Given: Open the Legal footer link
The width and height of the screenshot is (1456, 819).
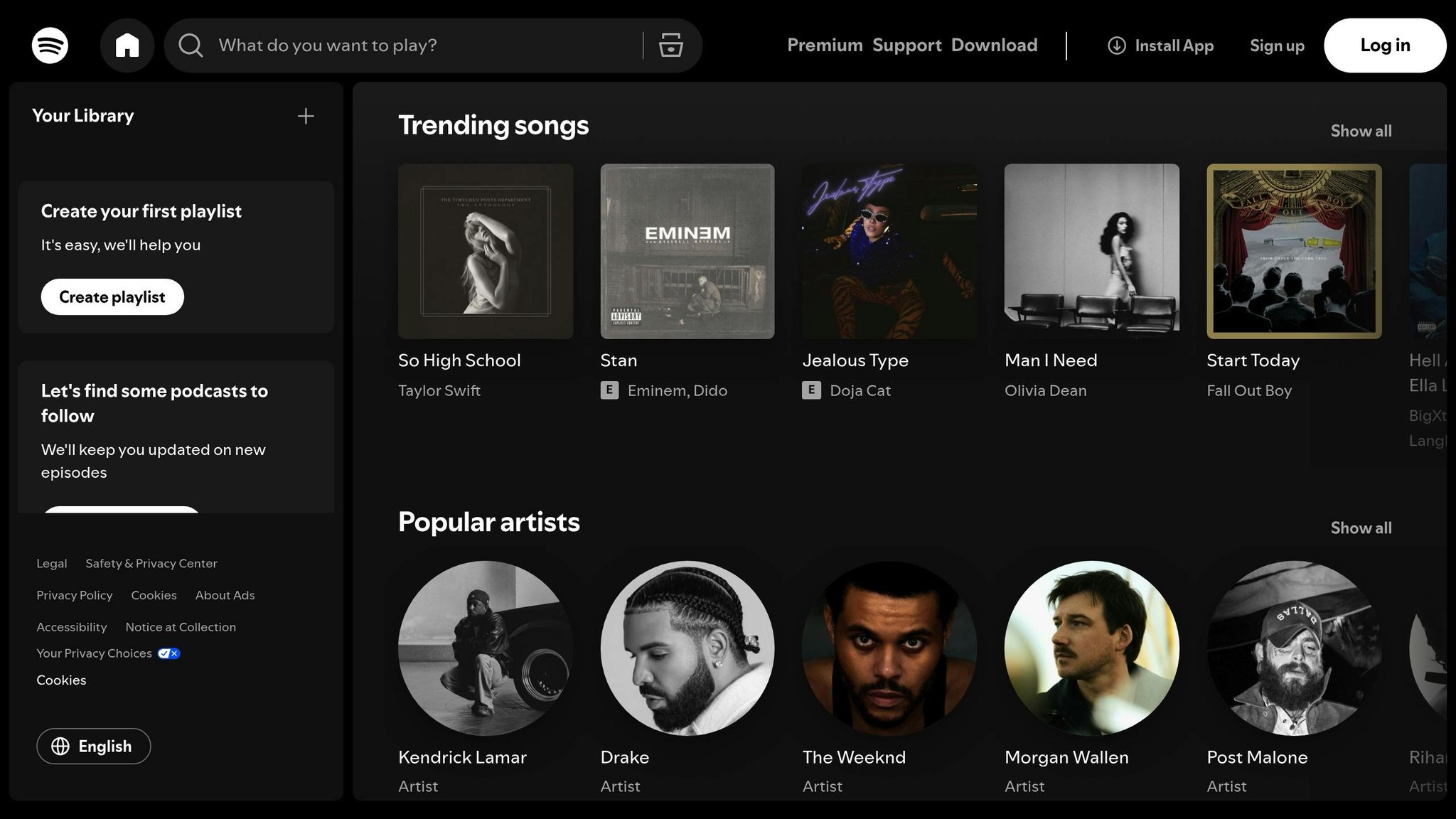Looking at the screenshot, I should tap(52, 563).
